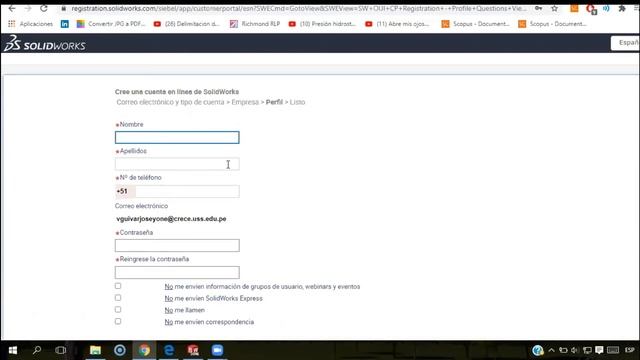The image size is (640, 360).
Task: Reload the page with refresh icon
Action: click(44, 8)
